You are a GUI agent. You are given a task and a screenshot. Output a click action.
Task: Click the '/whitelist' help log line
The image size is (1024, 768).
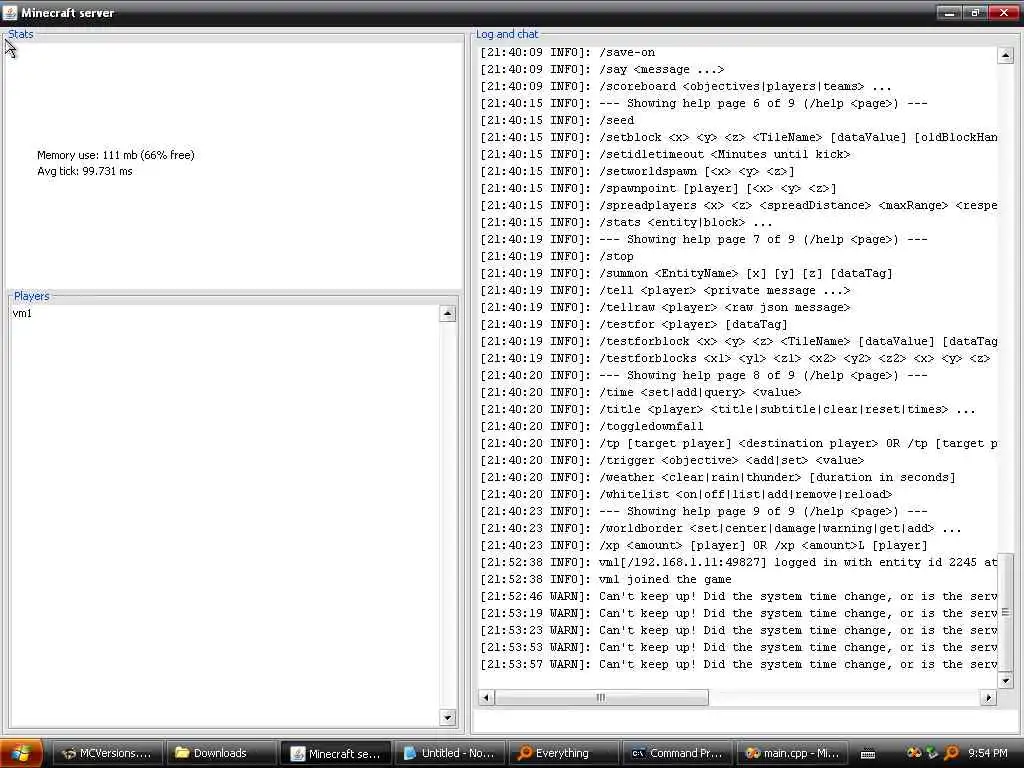point(686,494)
